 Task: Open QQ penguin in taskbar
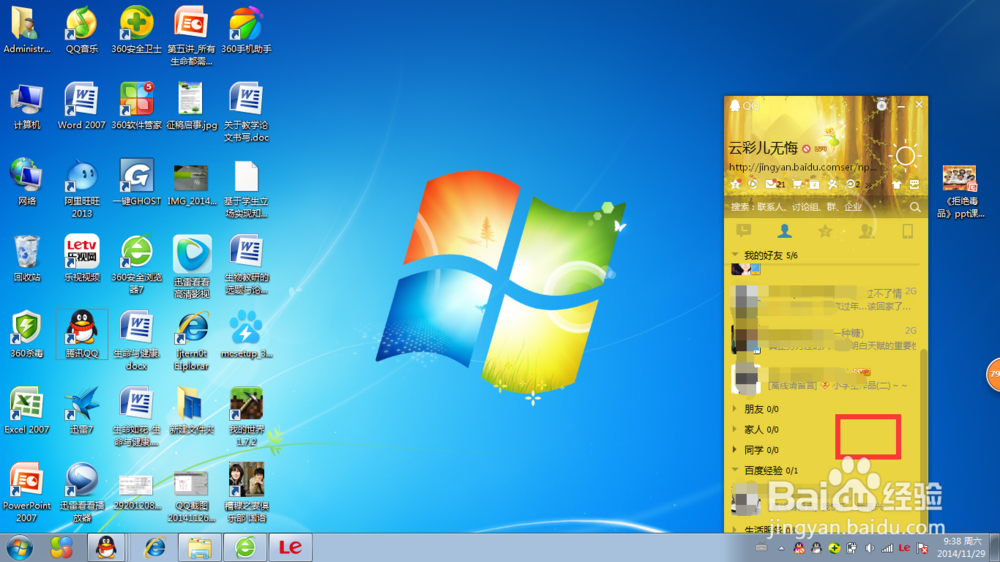point(106,547)
